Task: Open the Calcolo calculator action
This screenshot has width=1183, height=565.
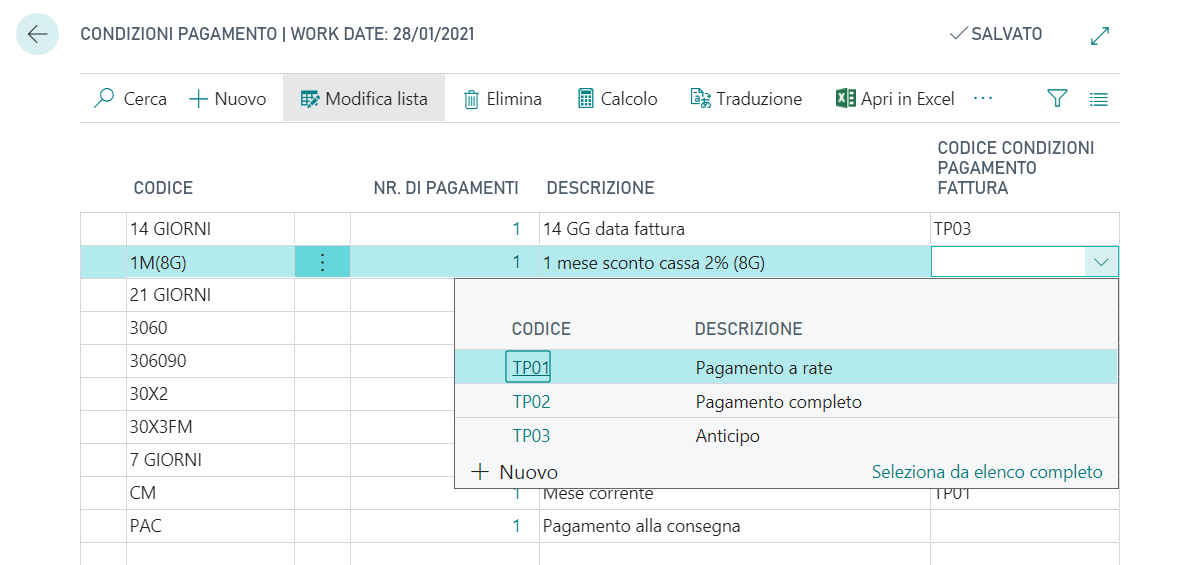Action: 586,98
